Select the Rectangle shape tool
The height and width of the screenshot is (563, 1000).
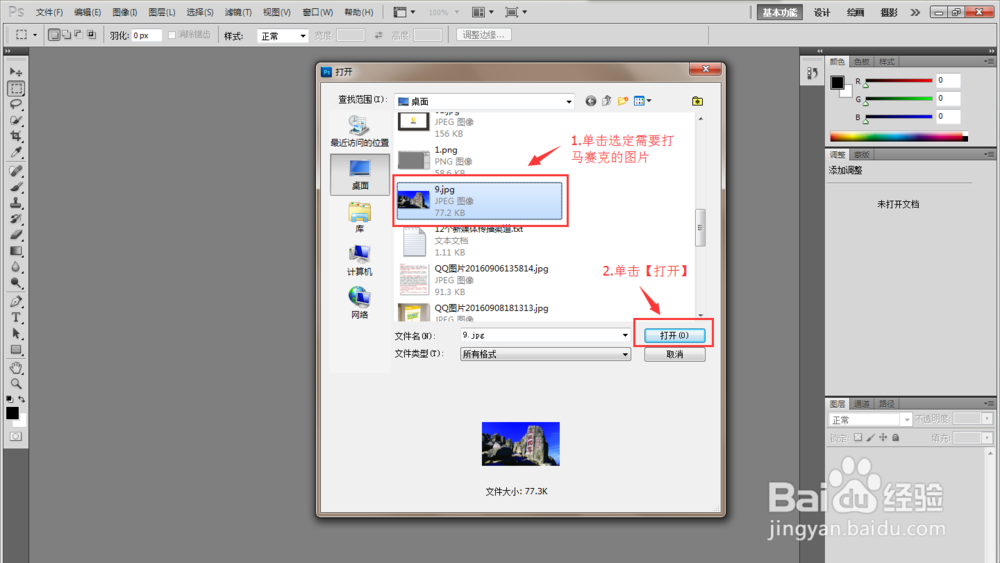16,349
